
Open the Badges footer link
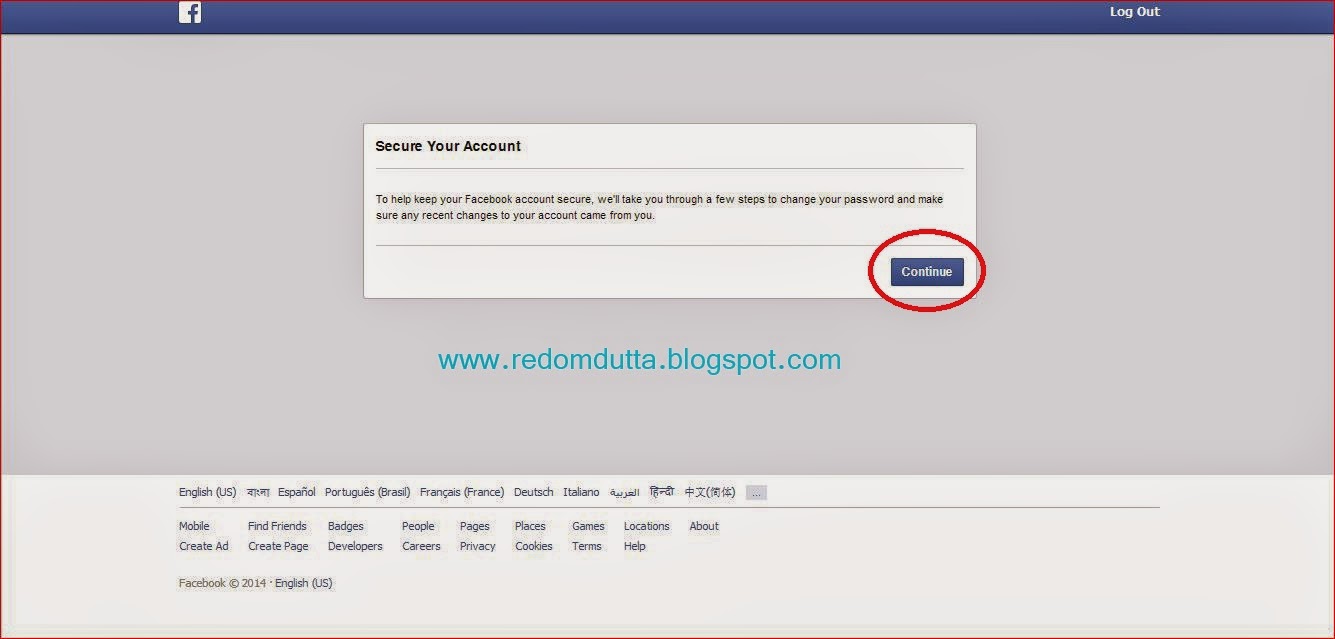coord(346,526)
